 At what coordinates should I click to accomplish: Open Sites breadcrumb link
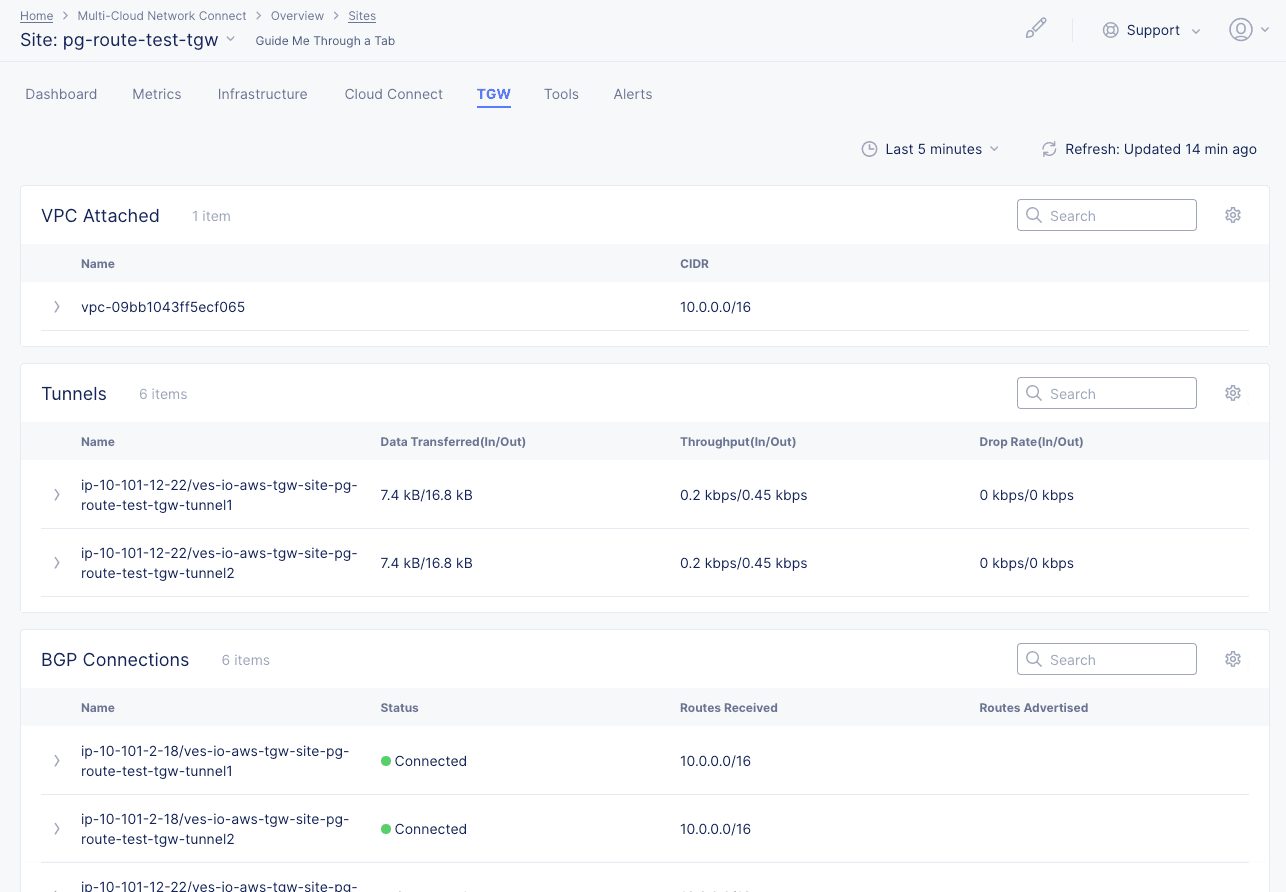[362, 16]
